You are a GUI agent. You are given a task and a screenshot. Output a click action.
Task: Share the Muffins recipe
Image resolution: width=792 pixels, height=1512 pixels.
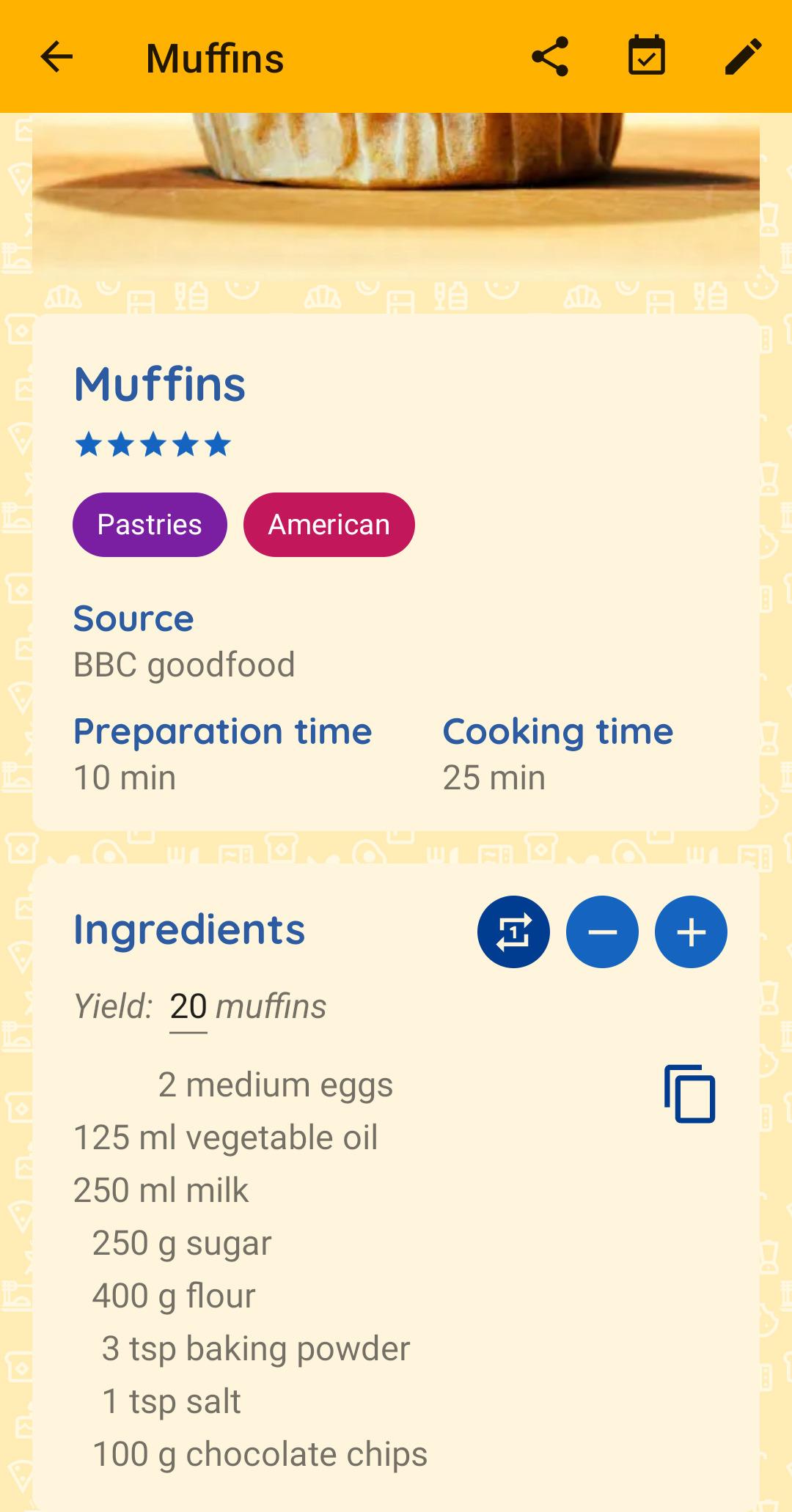point(550,57)
